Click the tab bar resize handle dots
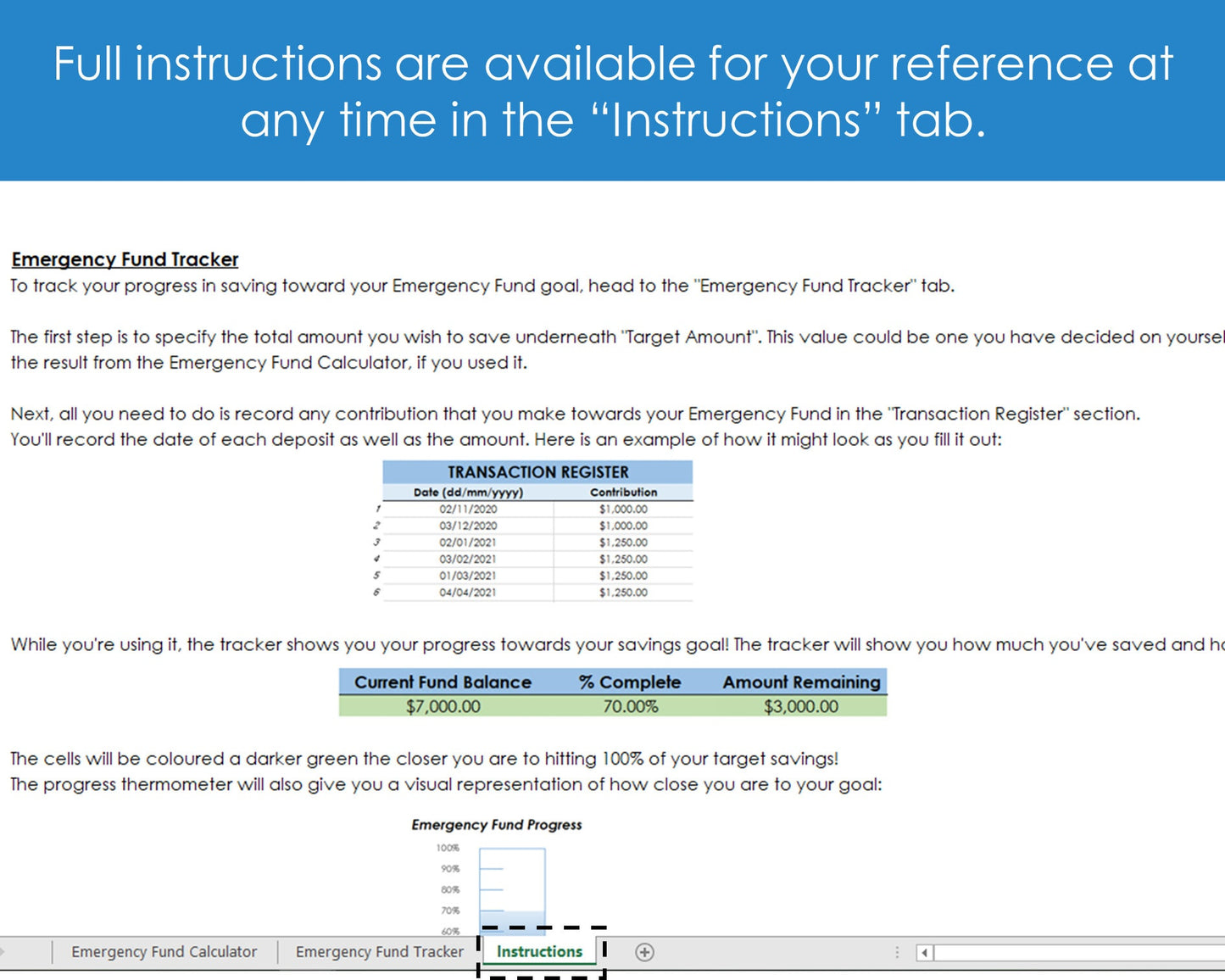 897,953
